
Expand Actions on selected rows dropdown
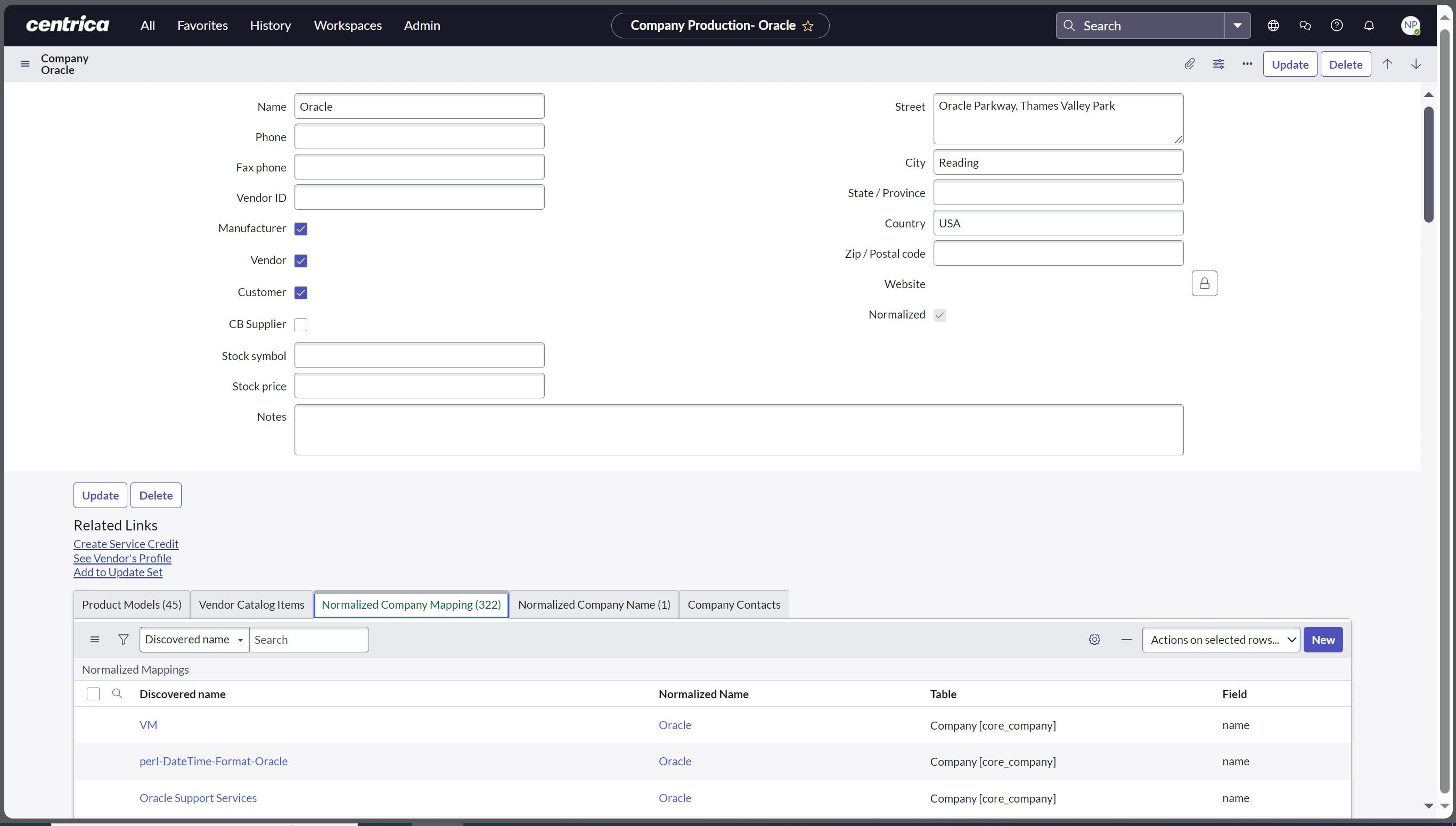1221,639
